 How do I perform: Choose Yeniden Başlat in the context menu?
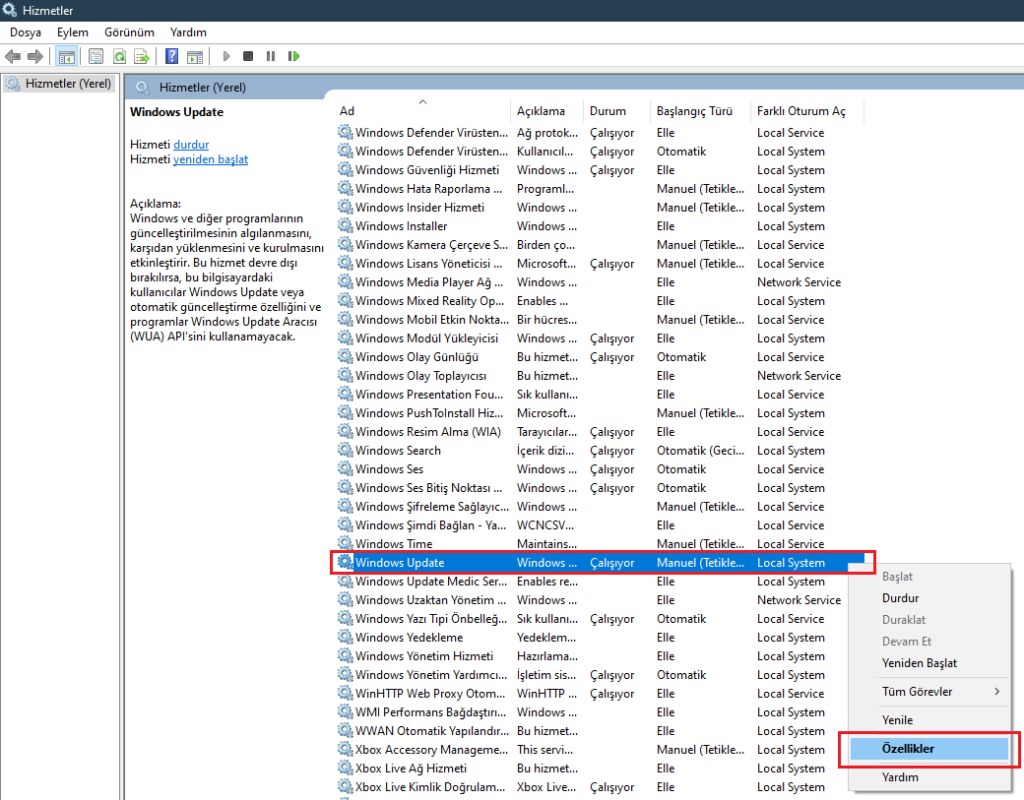[929, 663]
